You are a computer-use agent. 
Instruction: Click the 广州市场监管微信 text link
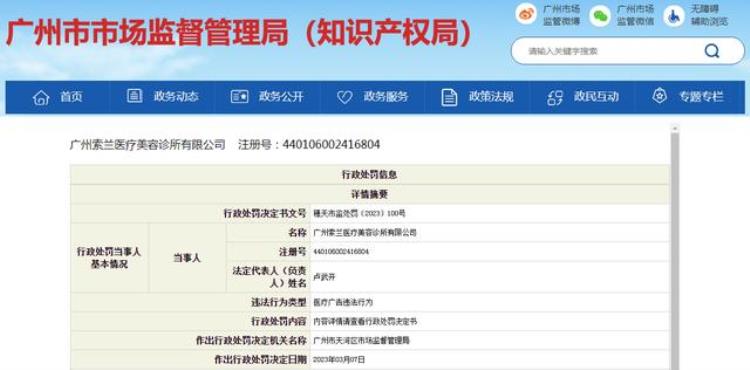click(635, 15)
